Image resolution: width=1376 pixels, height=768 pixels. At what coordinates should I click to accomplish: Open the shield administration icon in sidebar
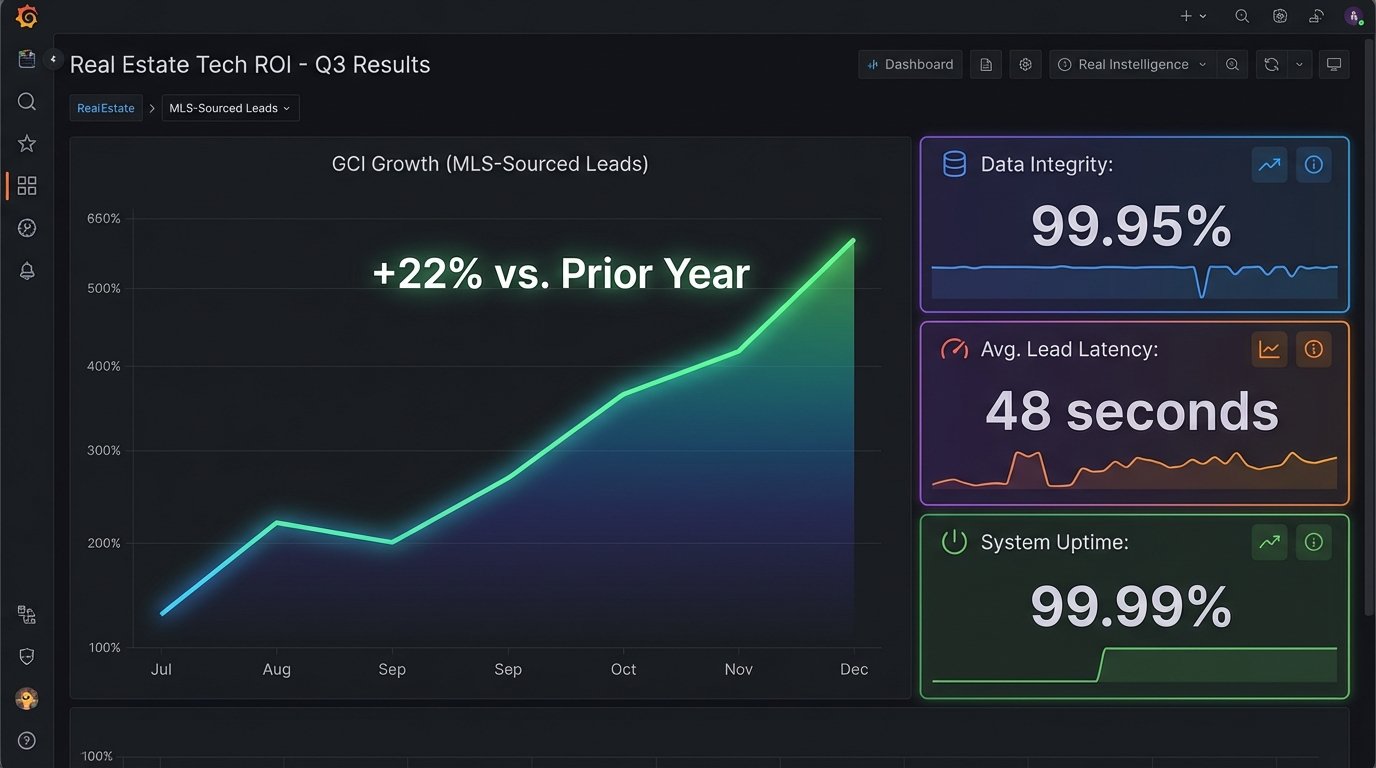[27, 656]
